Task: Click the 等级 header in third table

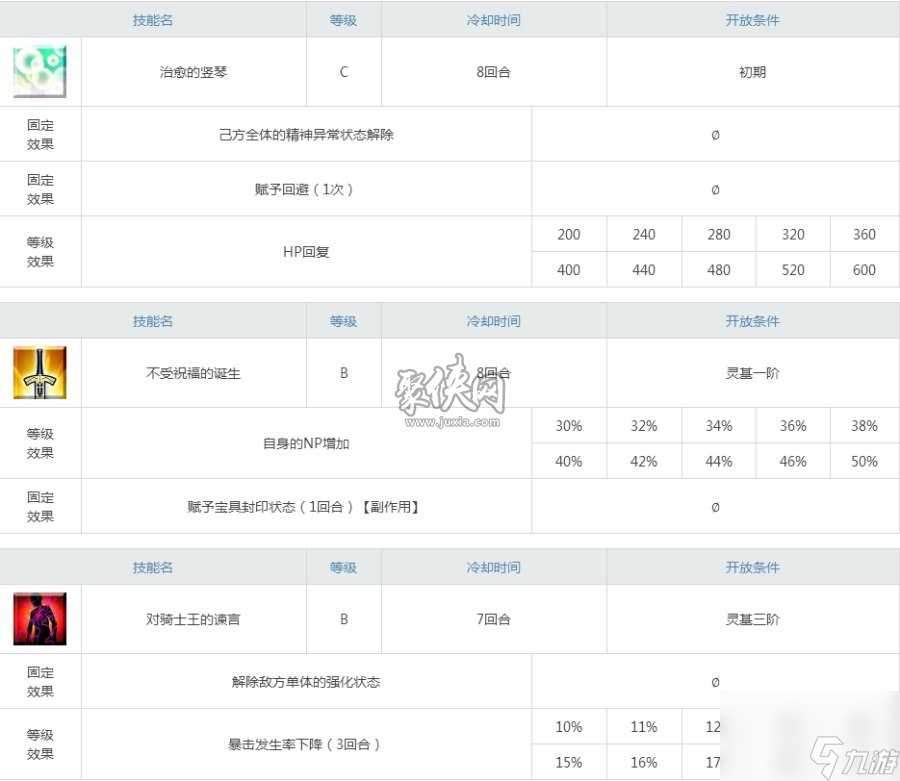Action: point(343,566)
